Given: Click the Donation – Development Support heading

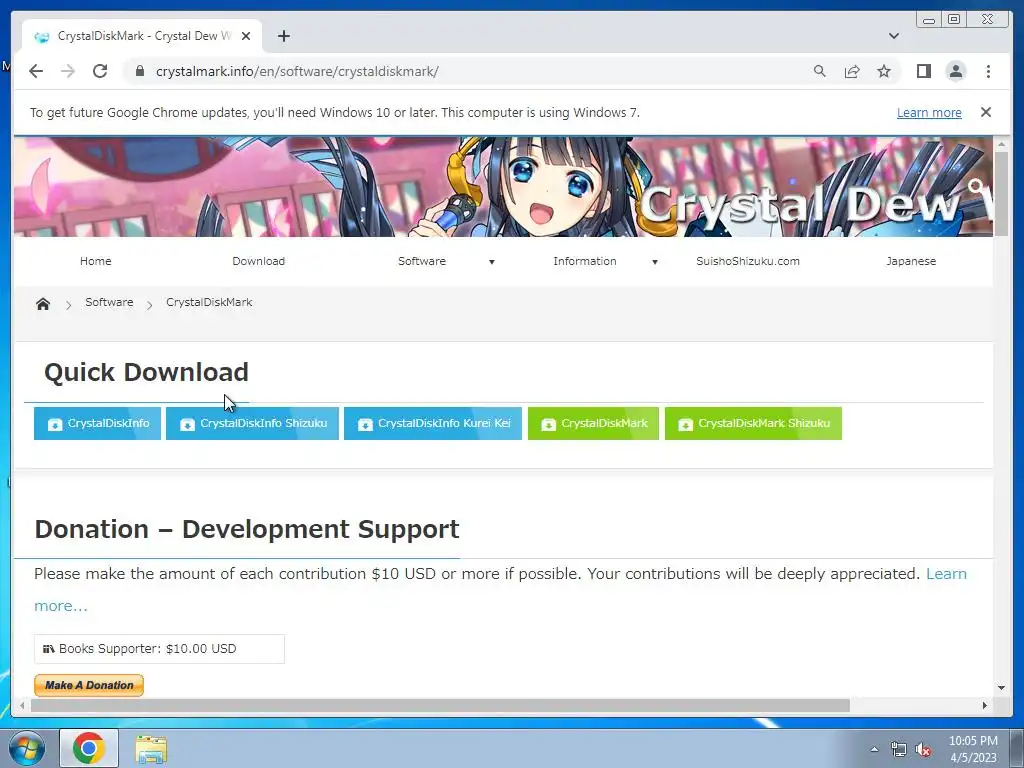Looking at the screenshot, I should [247, 529].
